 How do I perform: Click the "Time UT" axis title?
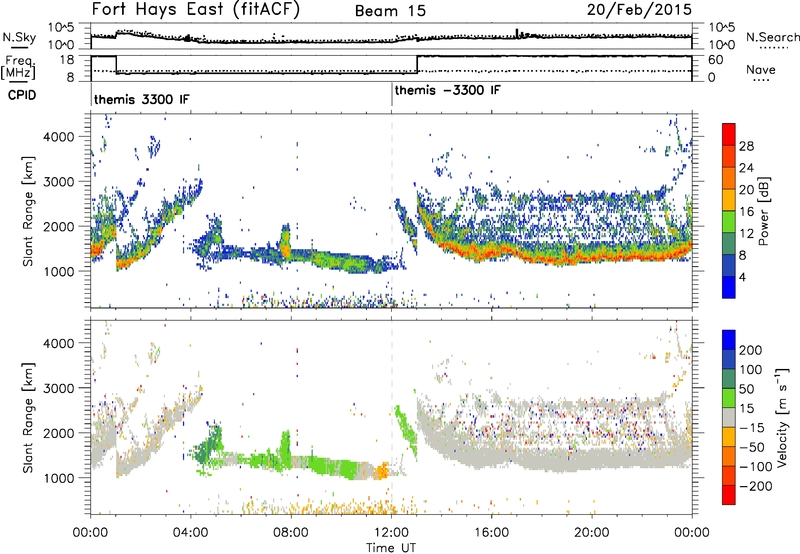tap(391, 548)
